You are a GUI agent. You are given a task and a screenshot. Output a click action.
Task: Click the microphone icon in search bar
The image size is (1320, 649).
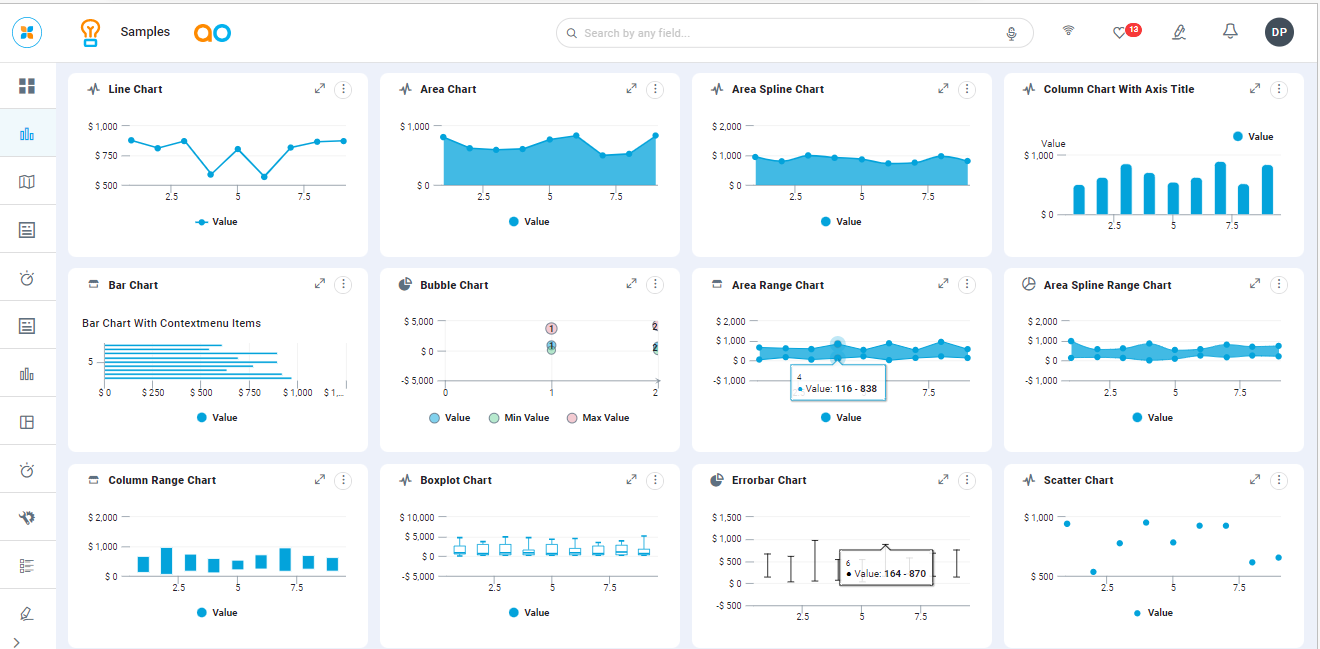click(x=1011, y=33)
